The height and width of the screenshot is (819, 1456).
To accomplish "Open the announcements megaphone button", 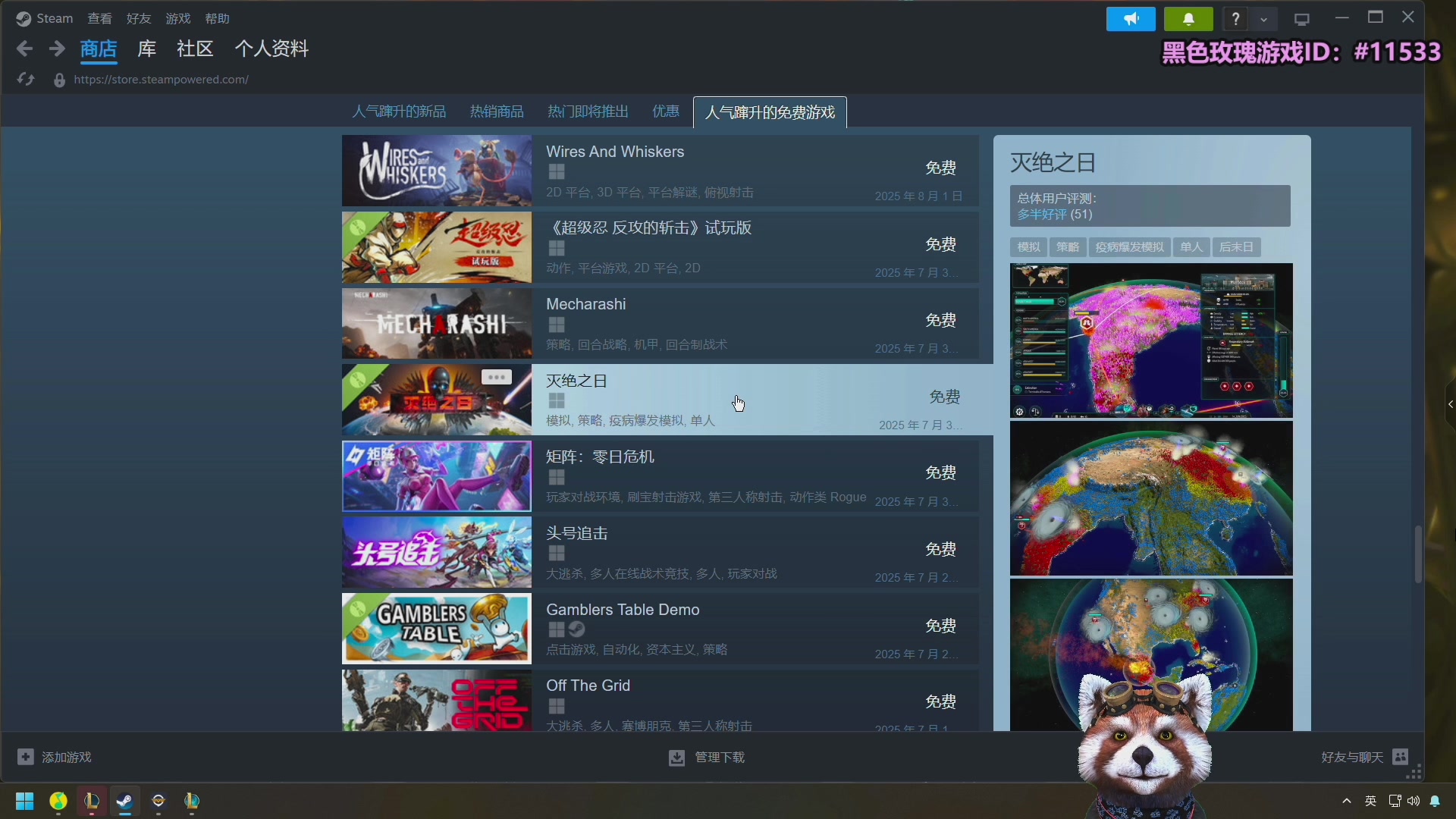I will pyautogui.click(x=1131, y=19).
